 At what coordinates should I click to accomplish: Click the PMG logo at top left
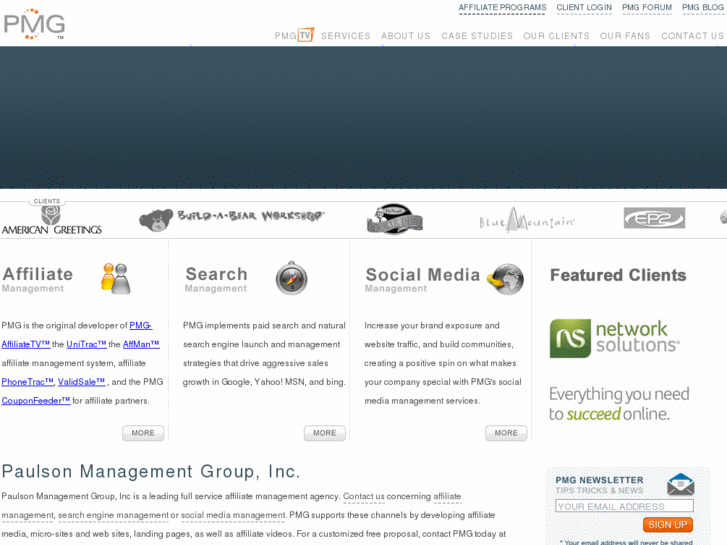coord(34,24)
